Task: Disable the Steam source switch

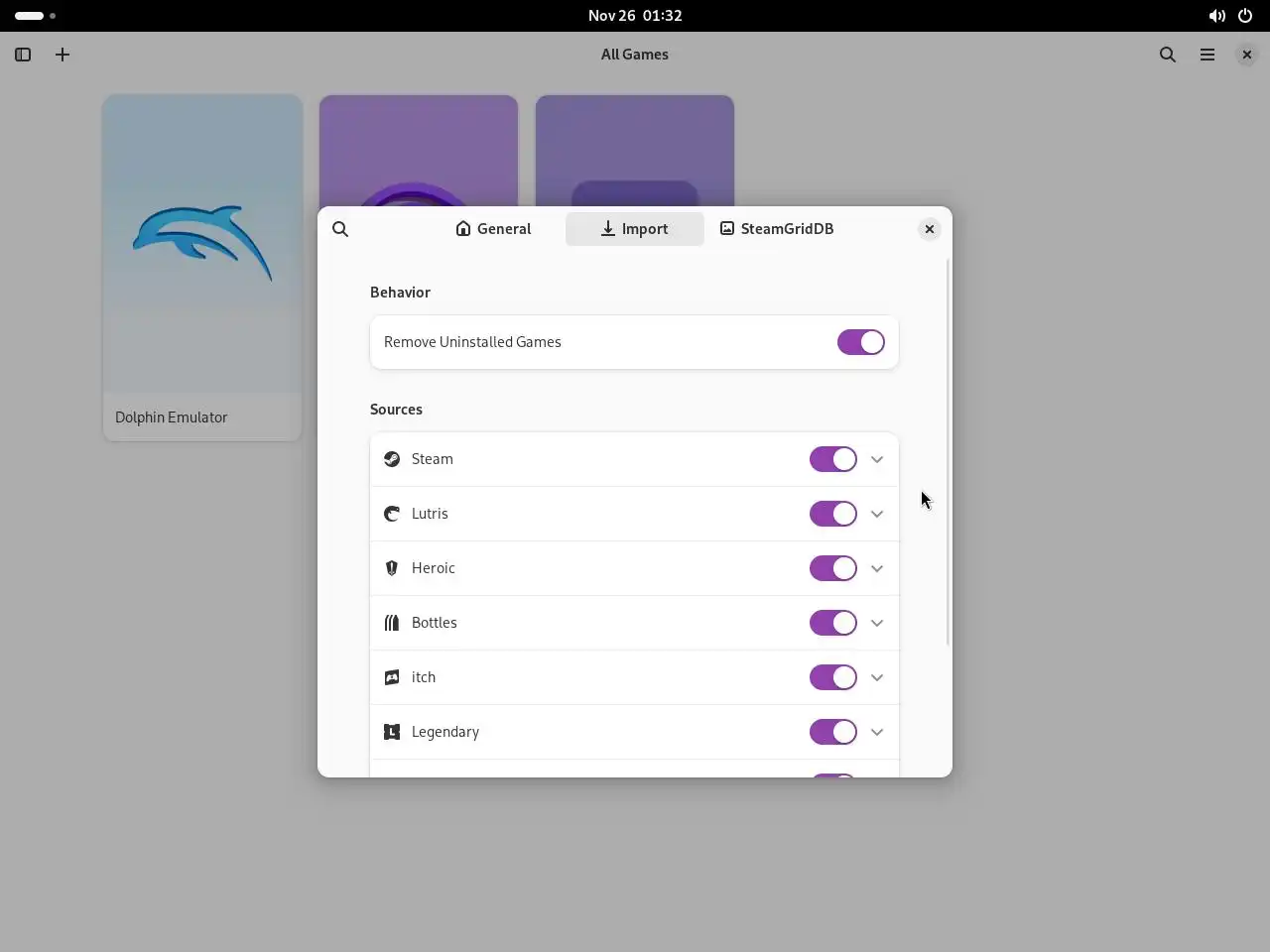Action: 833,459
